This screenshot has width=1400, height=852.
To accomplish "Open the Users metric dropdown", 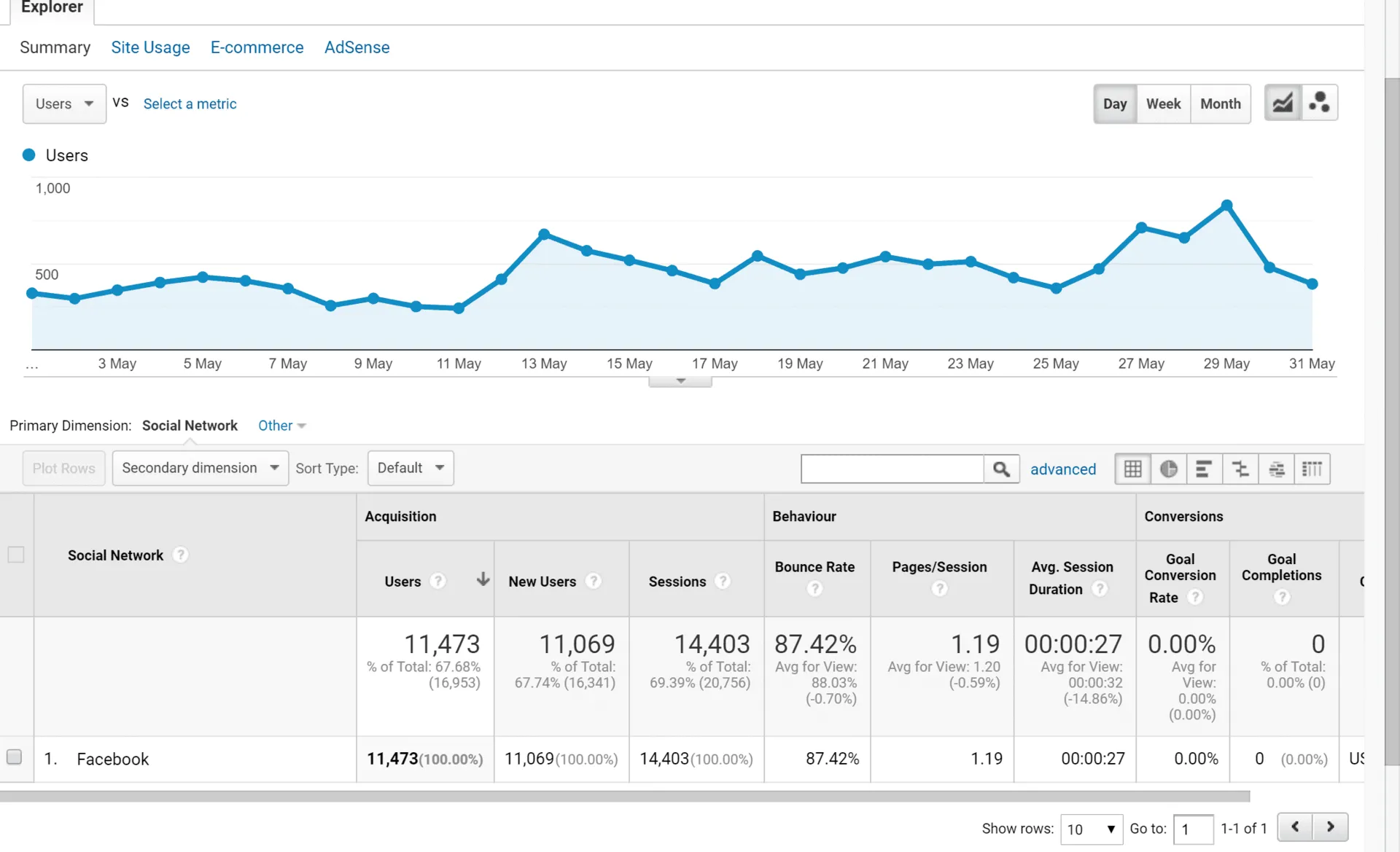I will 64,103.
